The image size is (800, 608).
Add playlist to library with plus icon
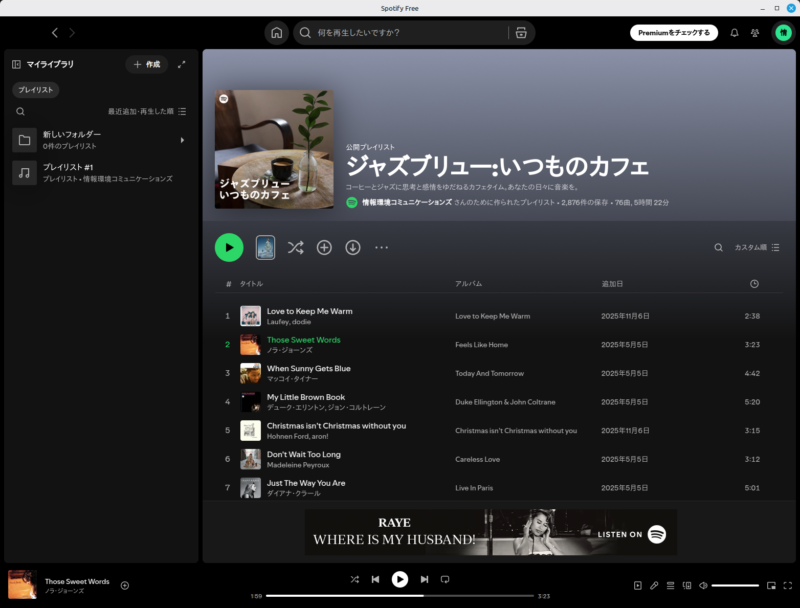click(324, 247)
